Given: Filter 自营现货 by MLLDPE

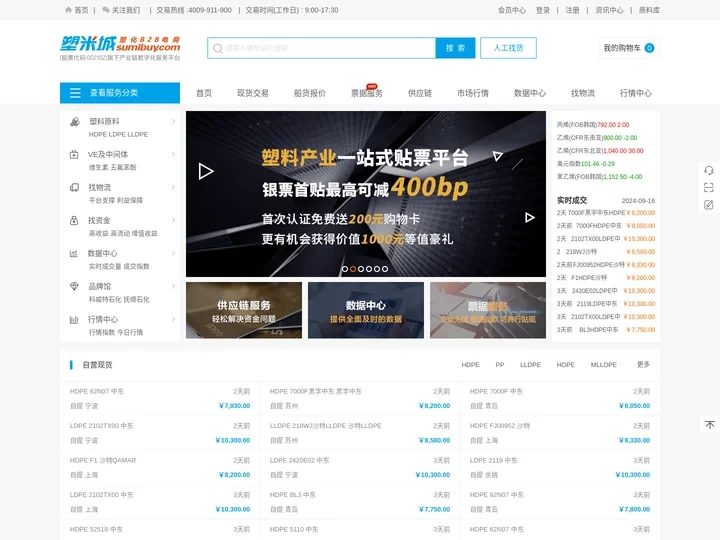Looking at the screenshot, I should (x=604, y=365).
